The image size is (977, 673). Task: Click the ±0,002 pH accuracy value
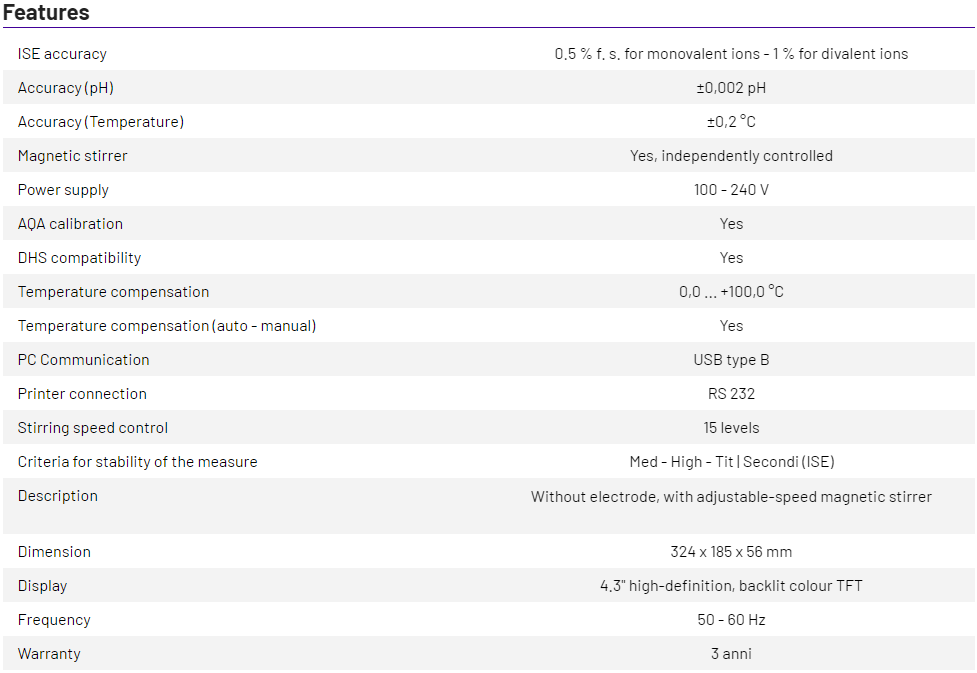(731, 88)
